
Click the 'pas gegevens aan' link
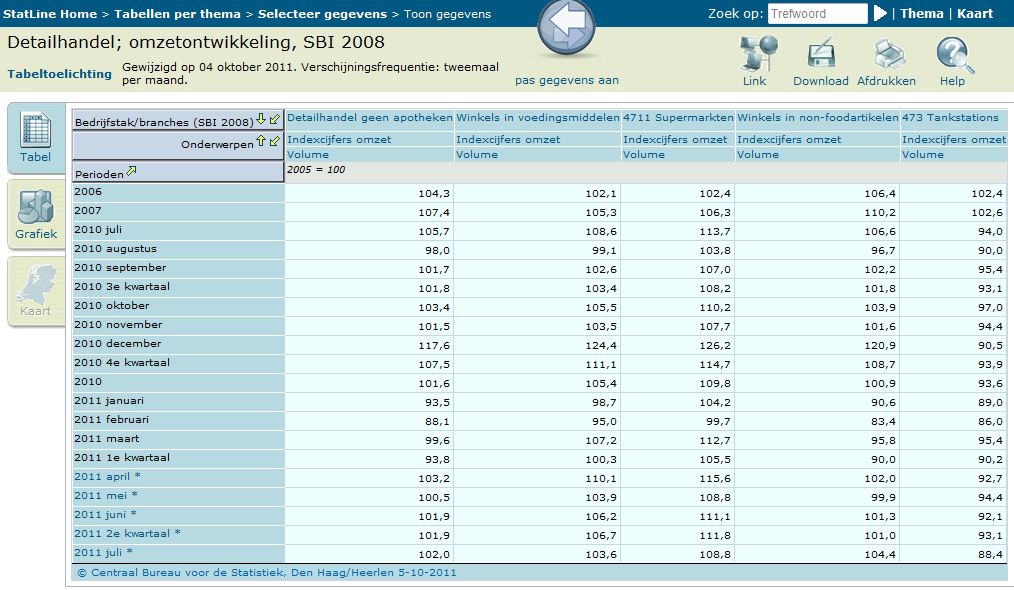click(567, 80)
